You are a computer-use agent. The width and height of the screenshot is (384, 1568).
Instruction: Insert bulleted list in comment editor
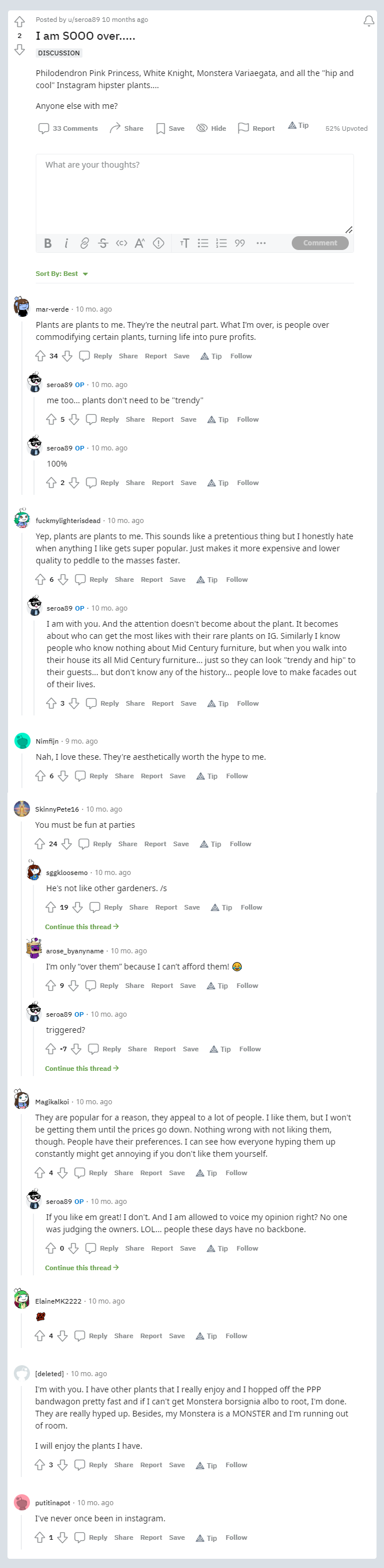pyautogui.click(x=203, y=243)
